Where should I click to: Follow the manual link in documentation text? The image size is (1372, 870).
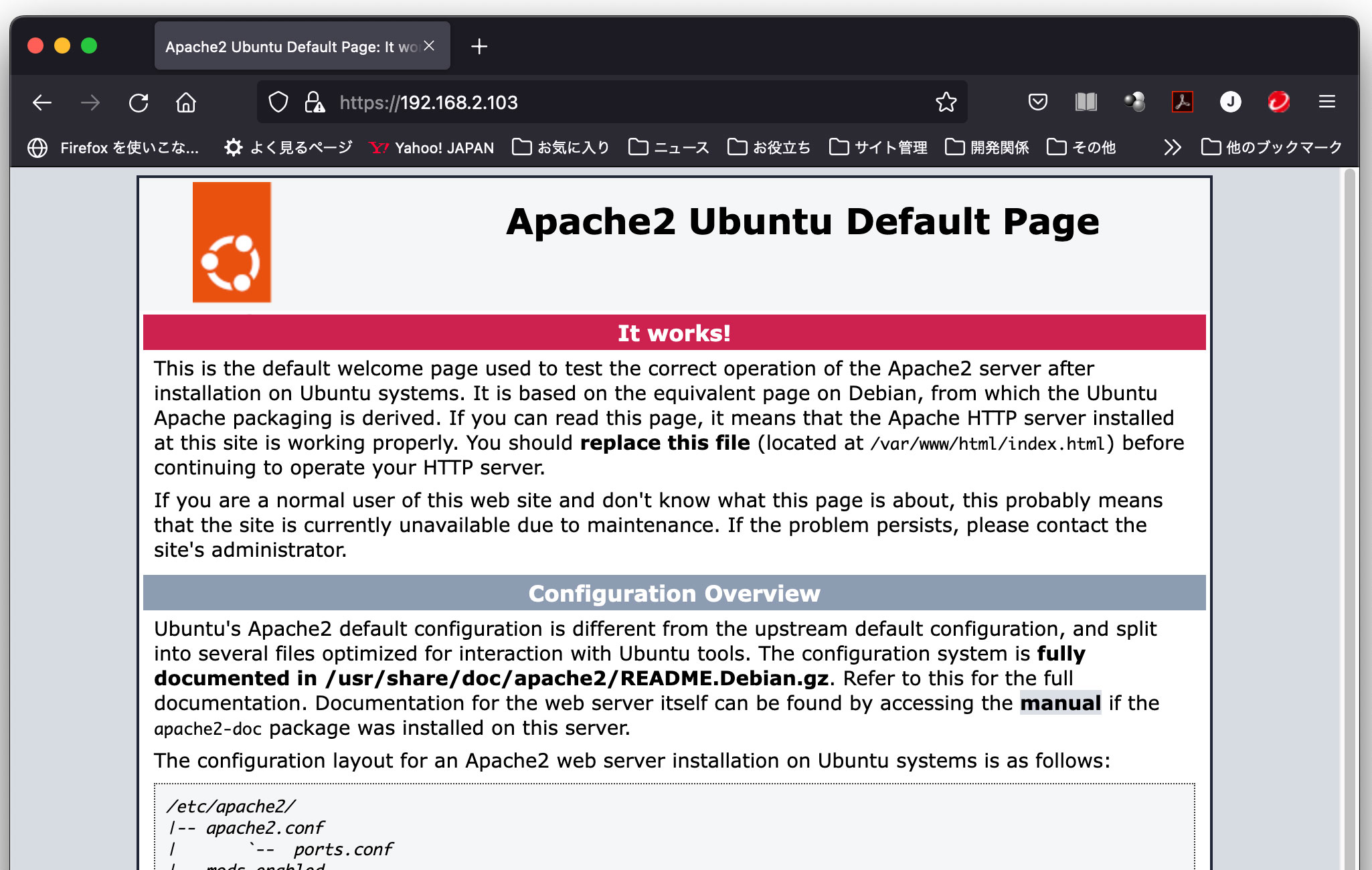(x=1060, y=703)
